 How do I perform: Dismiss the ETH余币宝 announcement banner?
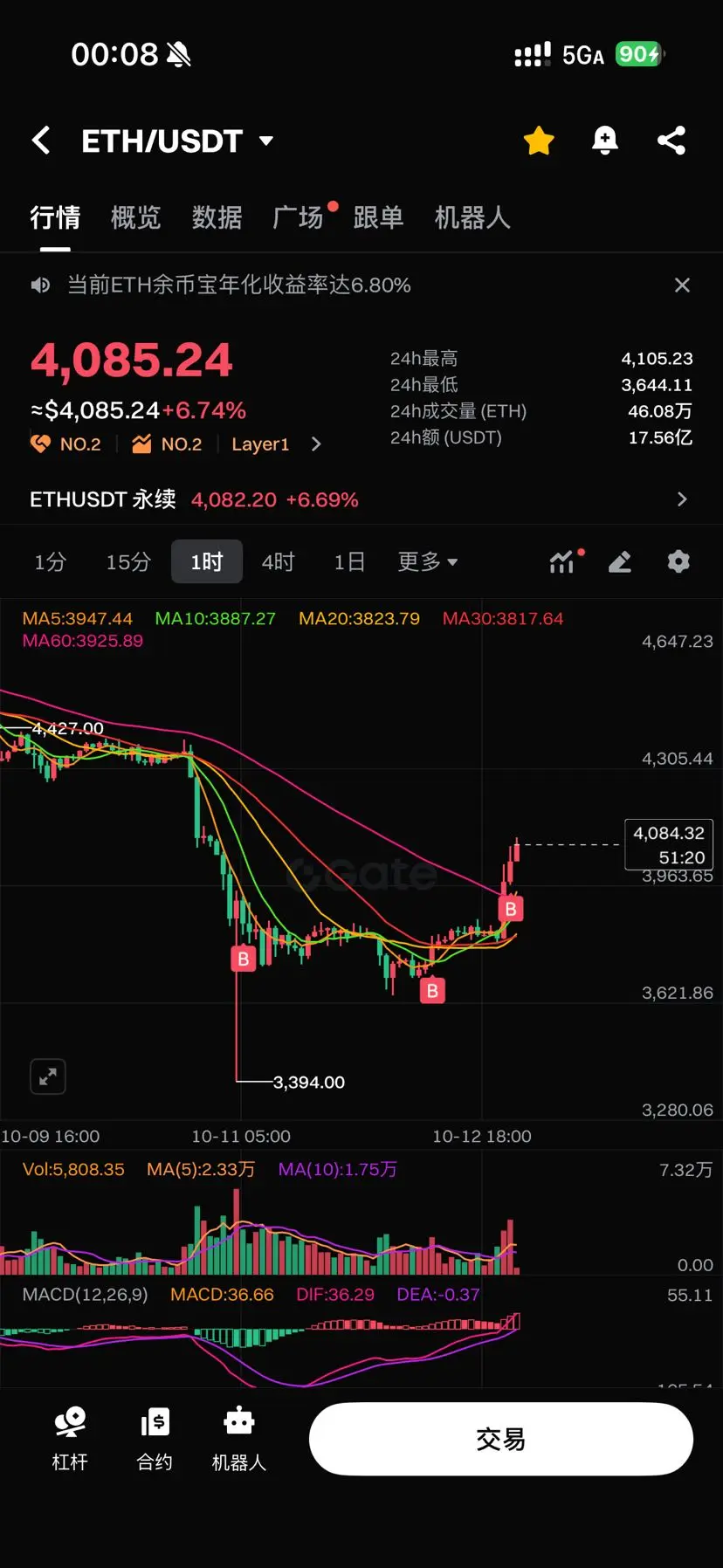682,285
